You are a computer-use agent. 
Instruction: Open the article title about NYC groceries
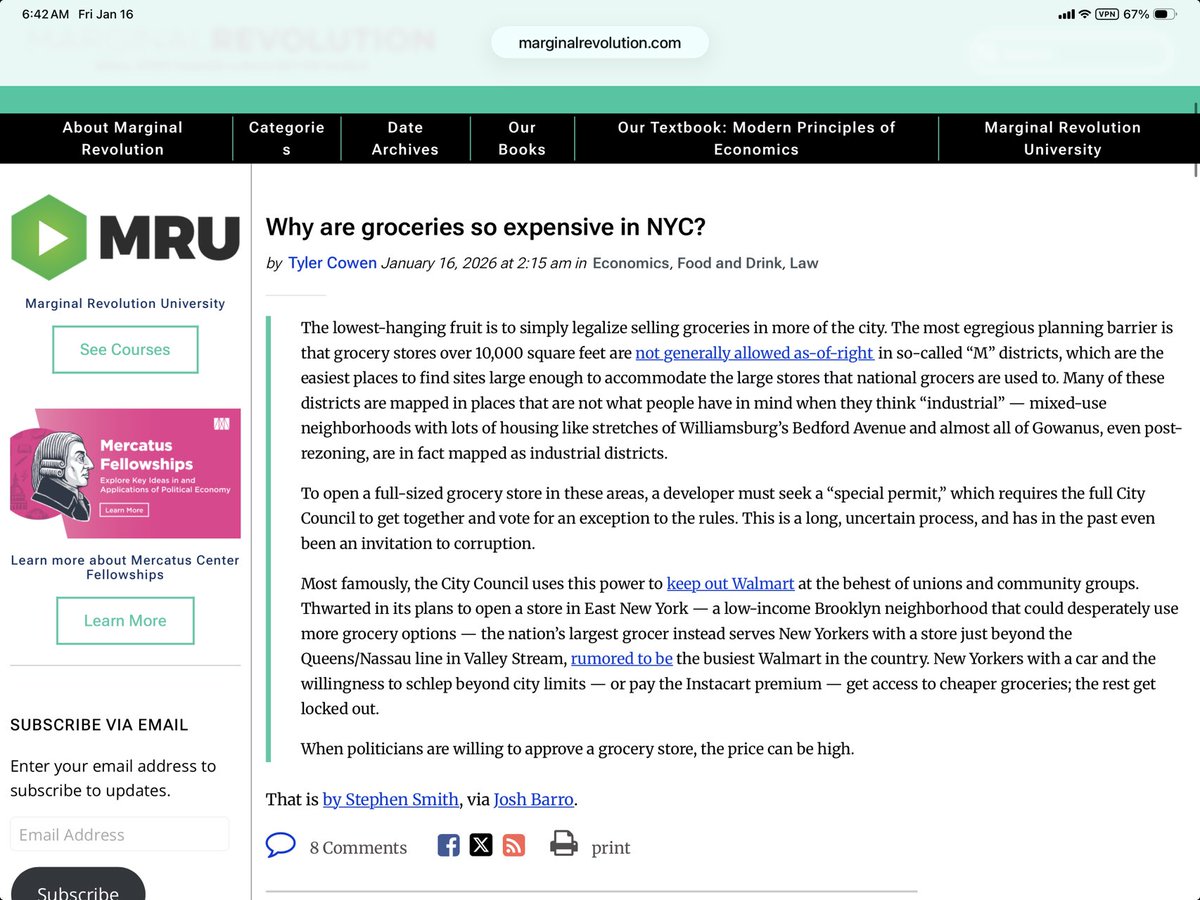(486, 227)
